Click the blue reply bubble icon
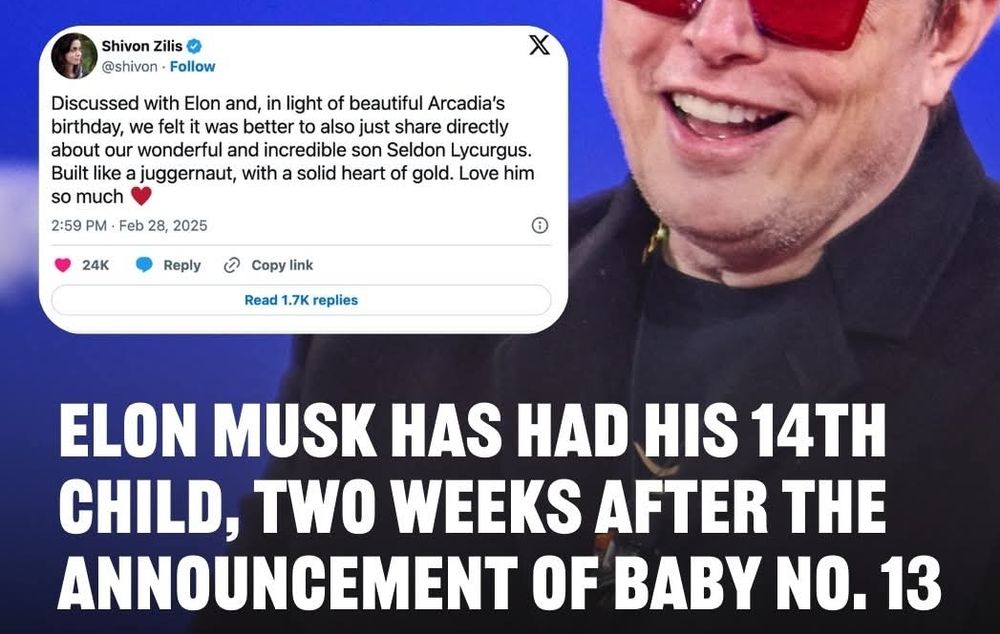This screenshot has width=1000, height=634. (x=144, y=265)
